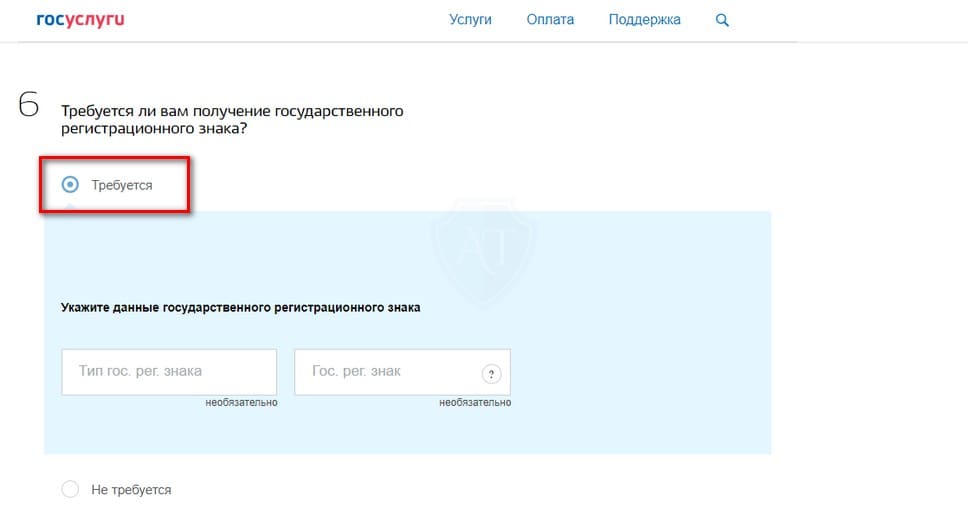Click "необязательно" under the type field

tap(241, 403)
